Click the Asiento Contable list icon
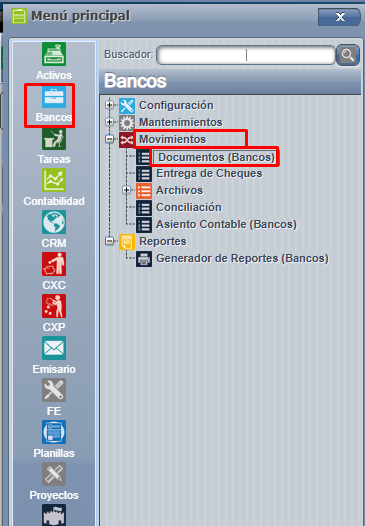 click(144, 225)
